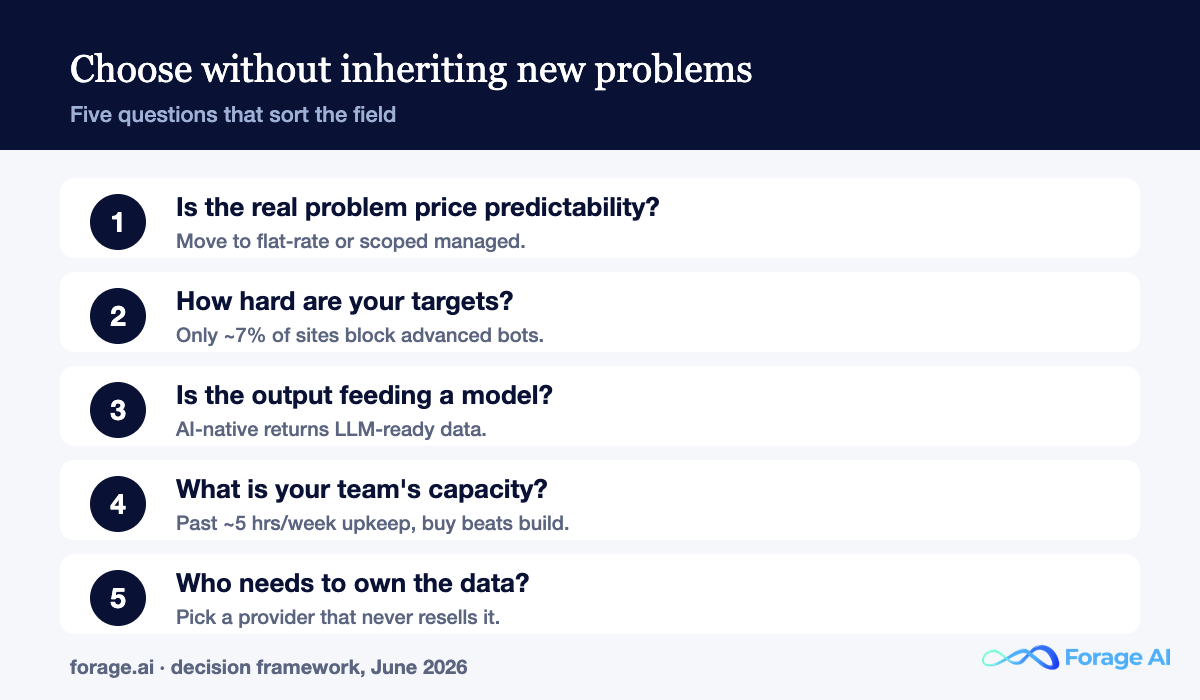Image resolution: width=1200 pixels, height=700 pixels.
Task: Open the forage.ai footer link
Action: 112,666
